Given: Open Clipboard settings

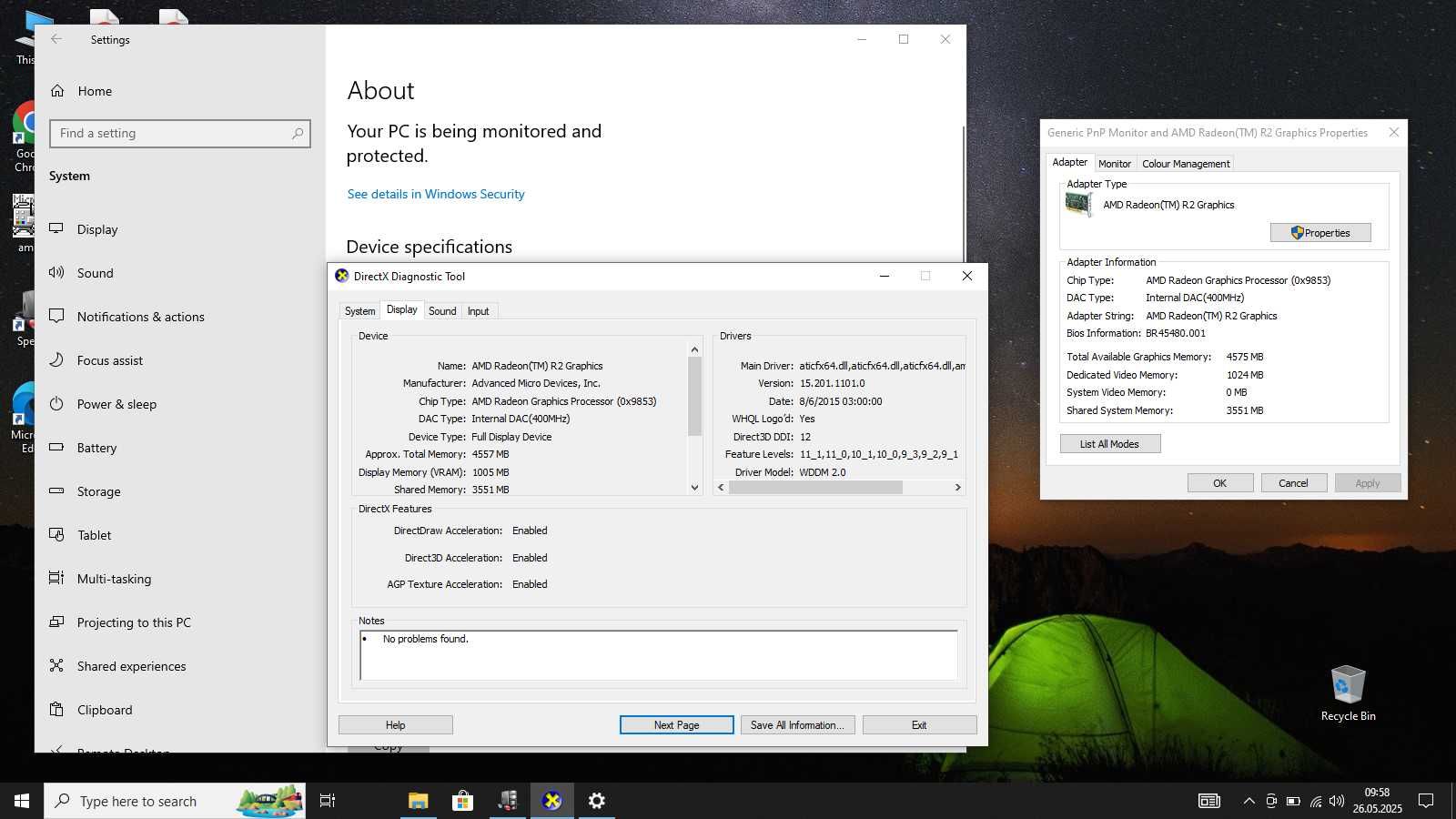Looking at the screenshot, I should tap(105, 710).
